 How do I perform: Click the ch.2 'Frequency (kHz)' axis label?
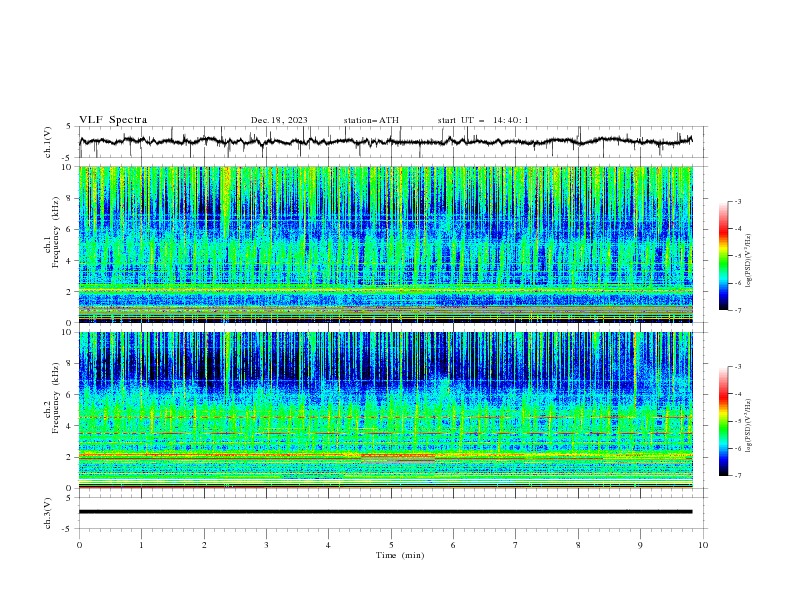tap(55, 398)
